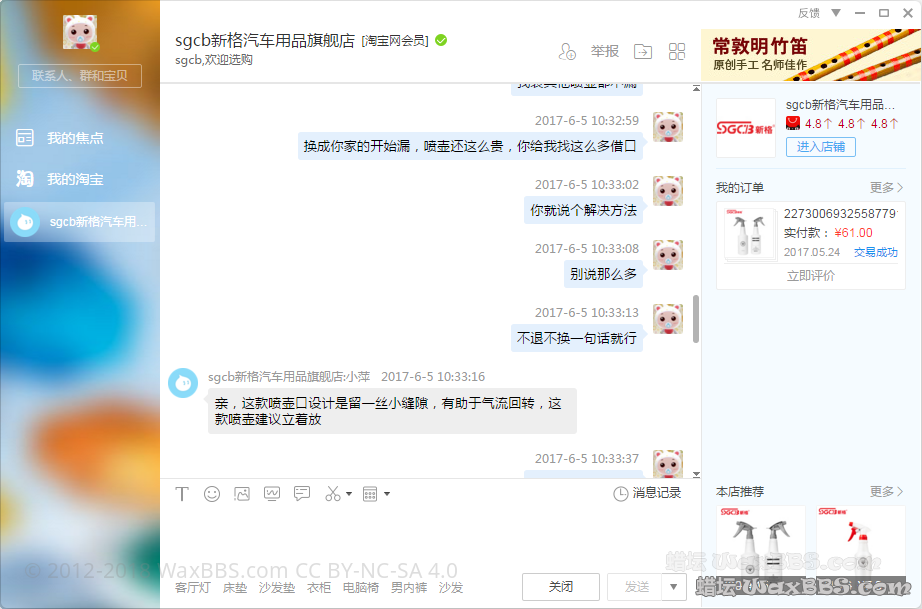Open the emoji picker
The image size is (922, 609).
click(x=212, y=494)
